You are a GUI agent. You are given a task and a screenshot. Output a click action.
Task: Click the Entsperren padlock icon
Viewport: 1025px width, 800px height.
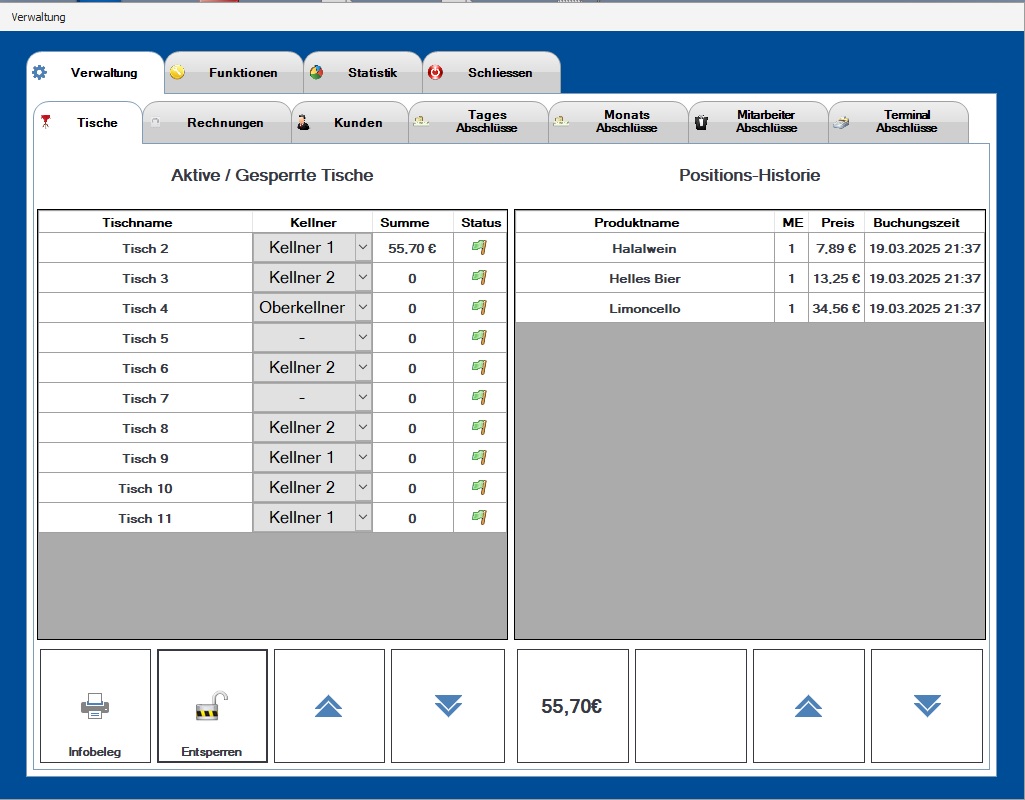click(212, 707)
